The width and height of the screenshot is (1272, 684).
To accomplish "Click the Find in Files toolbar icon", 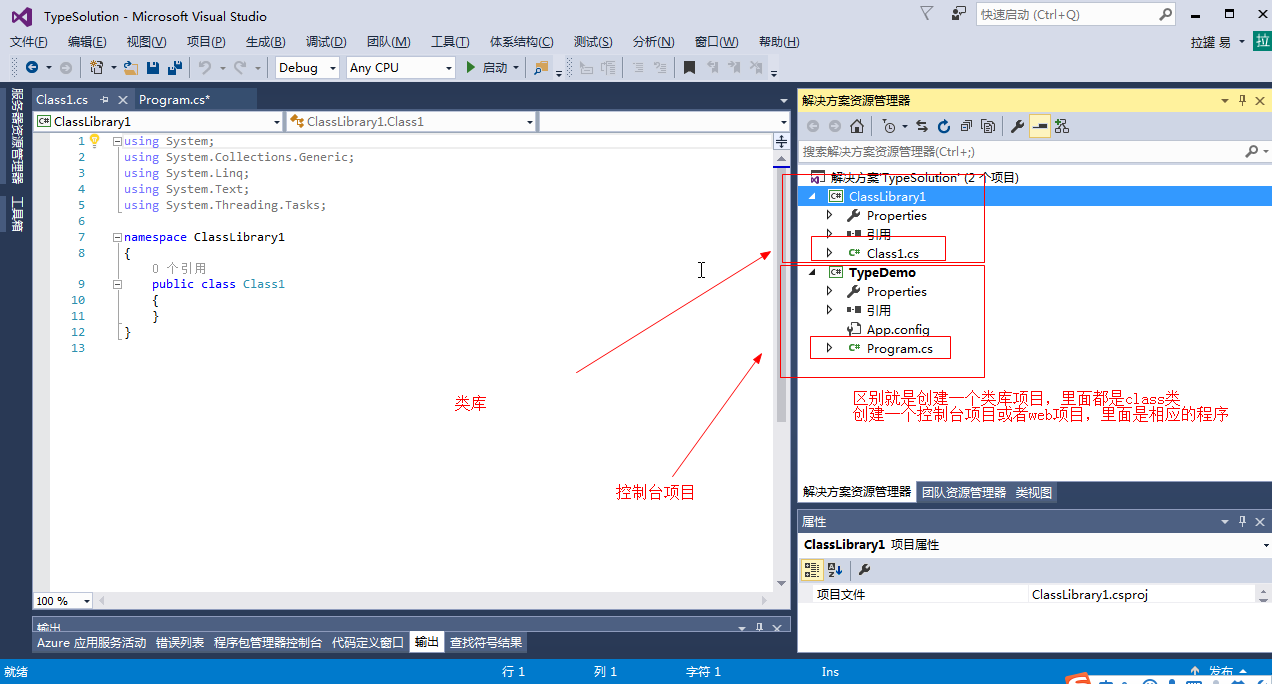I will coord(541,67).
